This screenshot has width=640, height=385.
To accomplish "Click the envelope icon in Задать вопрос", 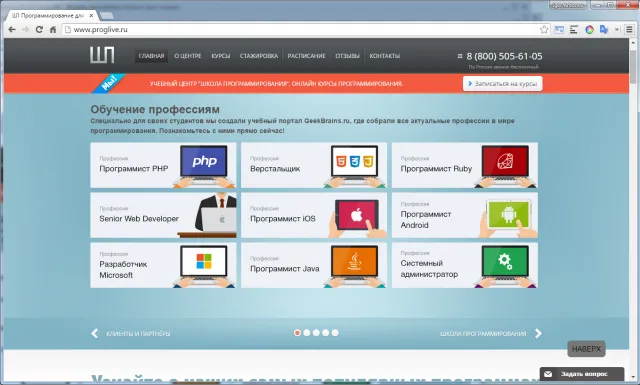I will (x=548, y=374).
